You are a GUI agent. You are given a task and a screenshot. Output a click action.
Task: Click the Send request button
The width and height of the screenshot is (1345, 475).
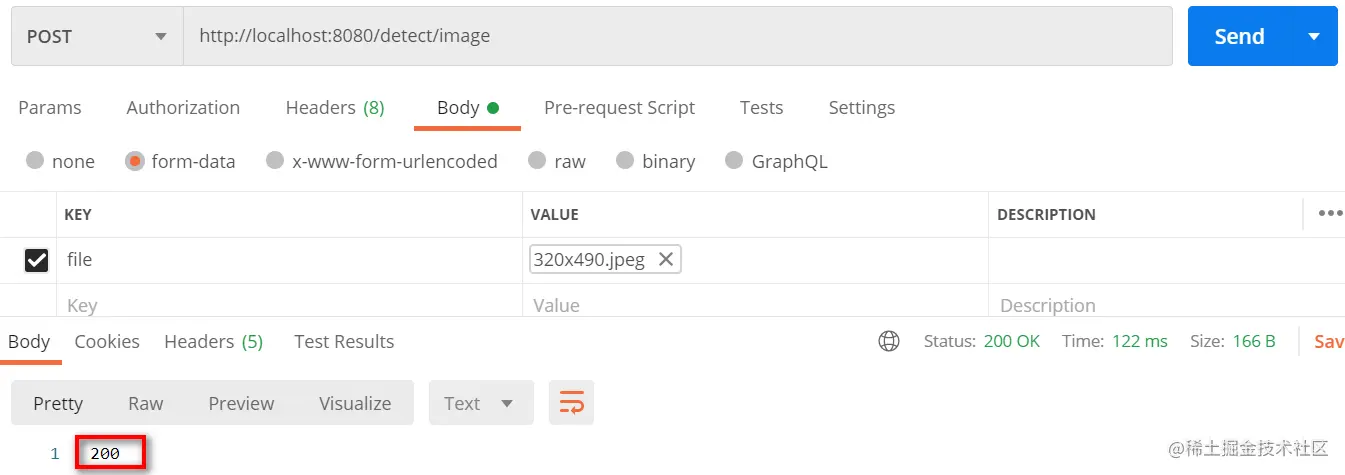tap(1239, 37)
